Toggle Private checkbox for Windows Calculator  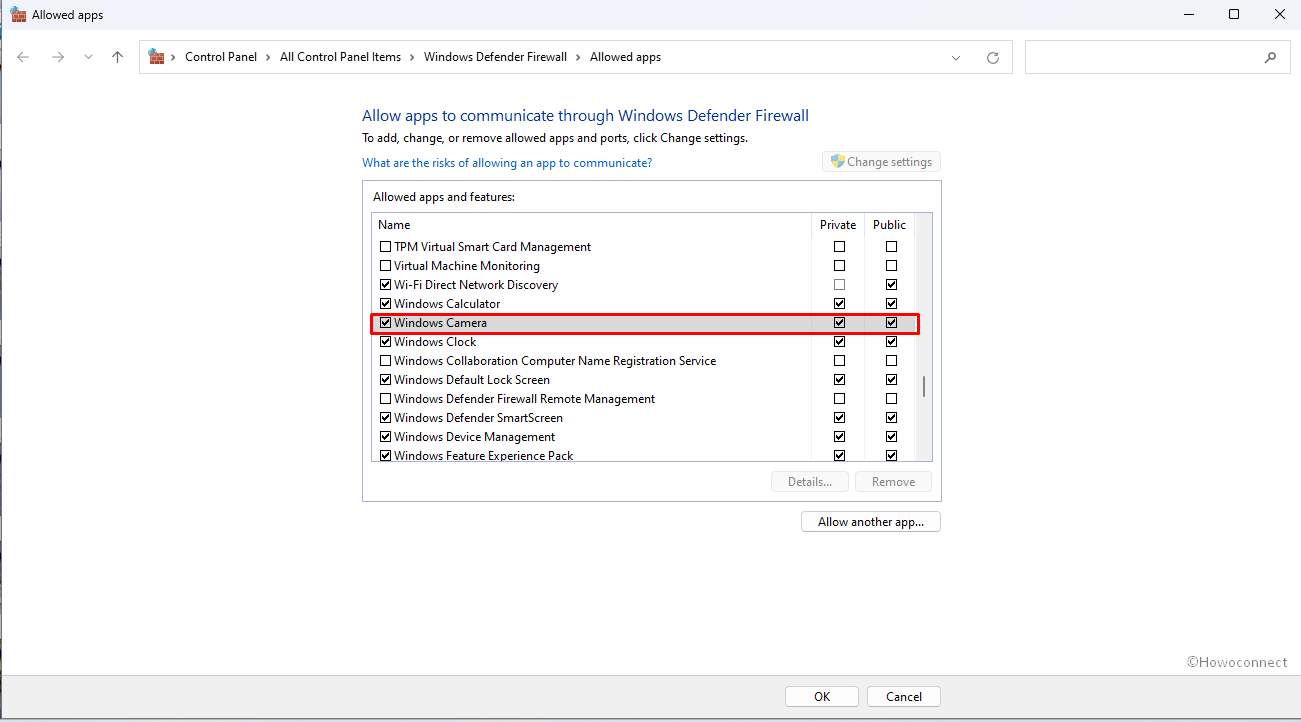(839, 304)
